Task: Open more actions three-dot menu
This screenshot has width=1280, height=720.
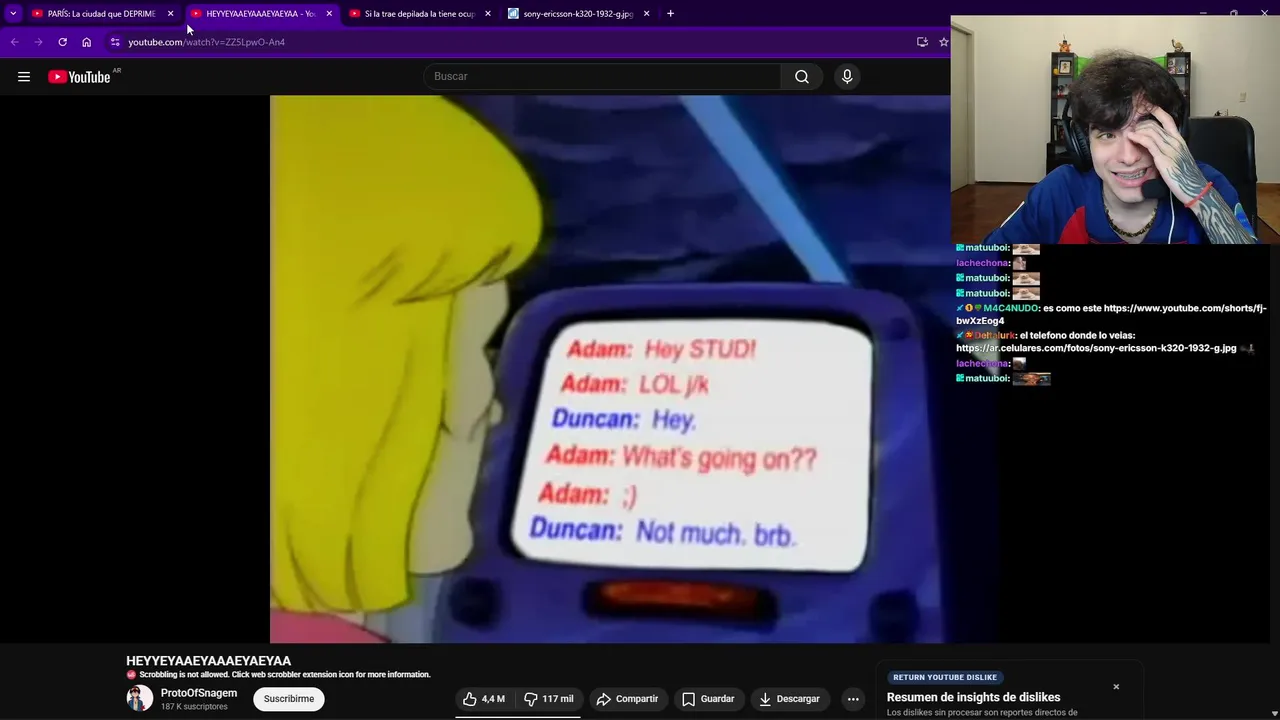Action: click(x=853, y=699)
